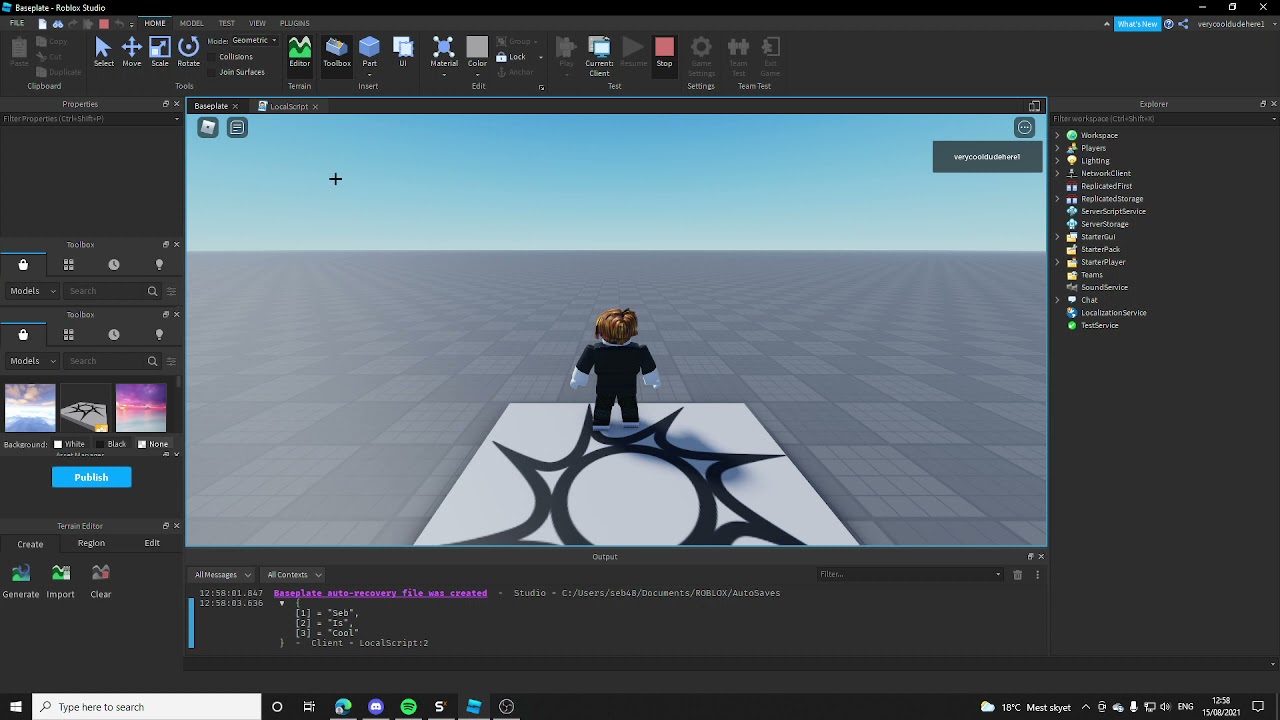Click the Output Filter field

click(x=909, y=574)
